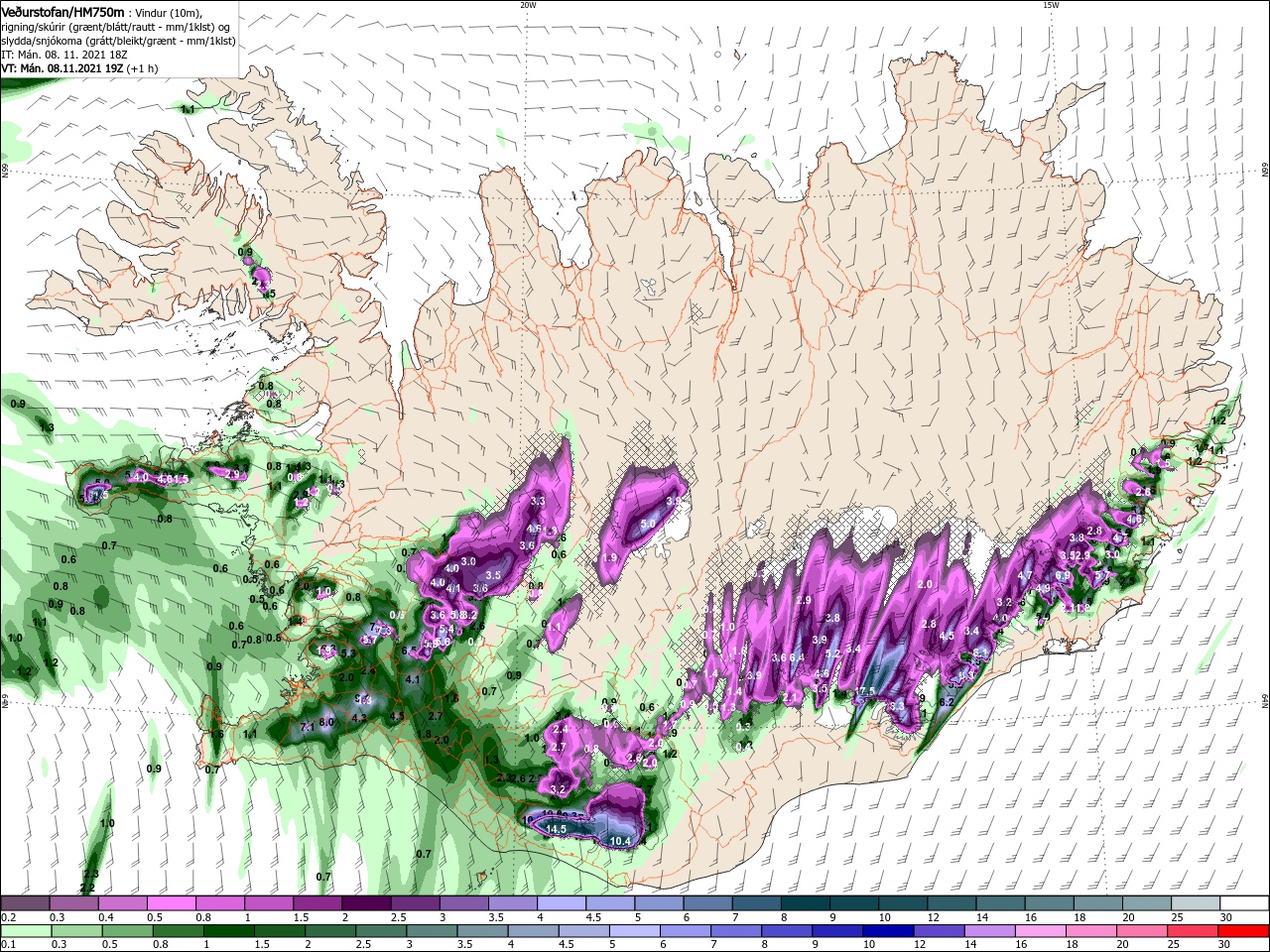Select darkest purple swatch labeled 2 in upper legend

click(366, 903)
